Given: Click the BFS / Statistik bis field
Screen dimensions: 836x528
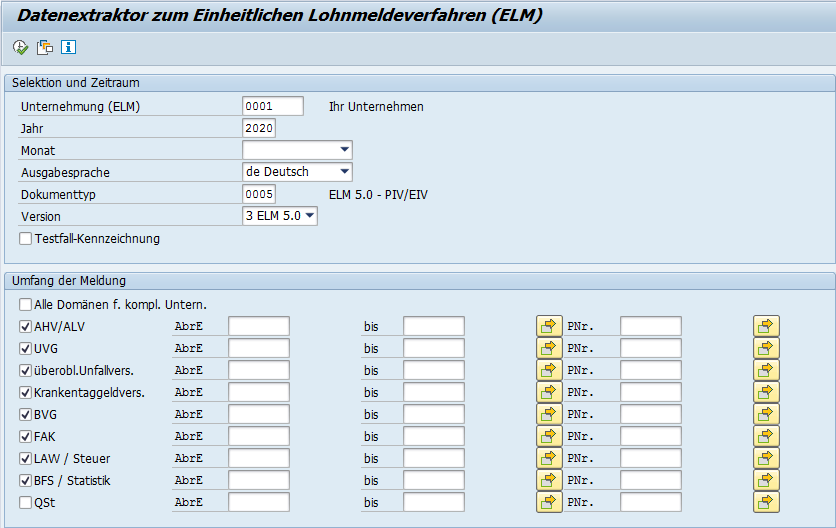Looking at the screenshot, I should [434, 480].
